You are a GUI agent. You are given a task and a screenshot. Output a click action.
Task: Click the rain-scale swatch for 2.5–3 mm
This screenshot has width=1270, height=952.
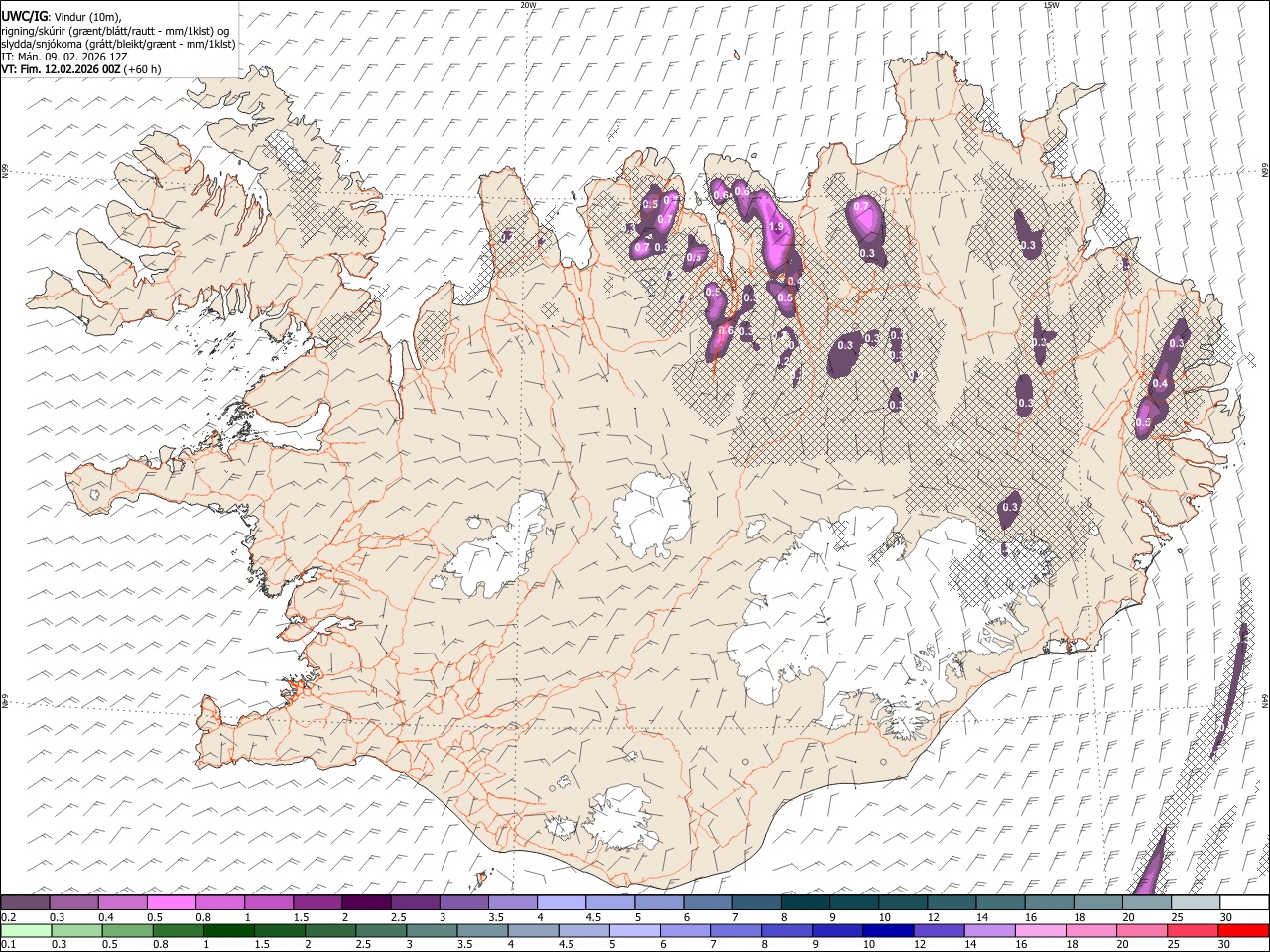click(x=379, y=930)
